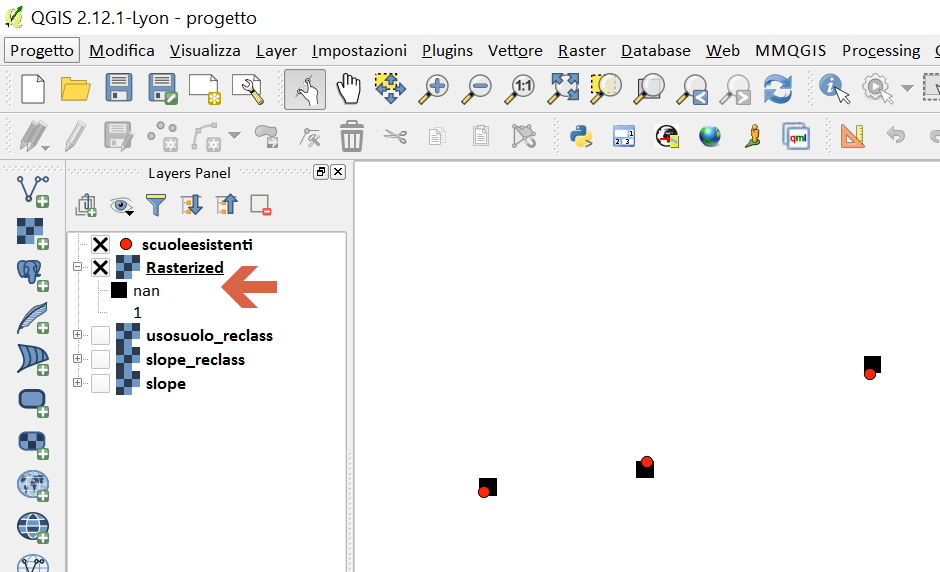Click the Zoom In magnifier tool
The width and height of the screenshot is (940, 572).
click(x=433, y=88)
